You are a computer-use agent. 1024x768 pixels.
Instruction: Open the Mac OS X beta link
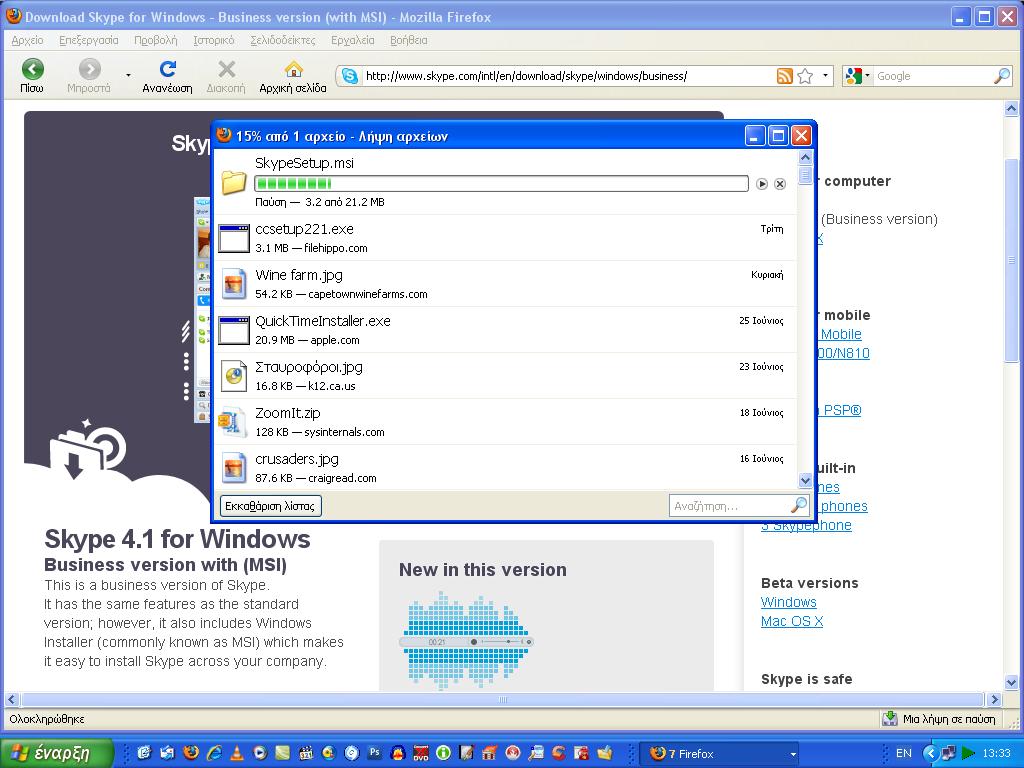[x=792, y=621]
